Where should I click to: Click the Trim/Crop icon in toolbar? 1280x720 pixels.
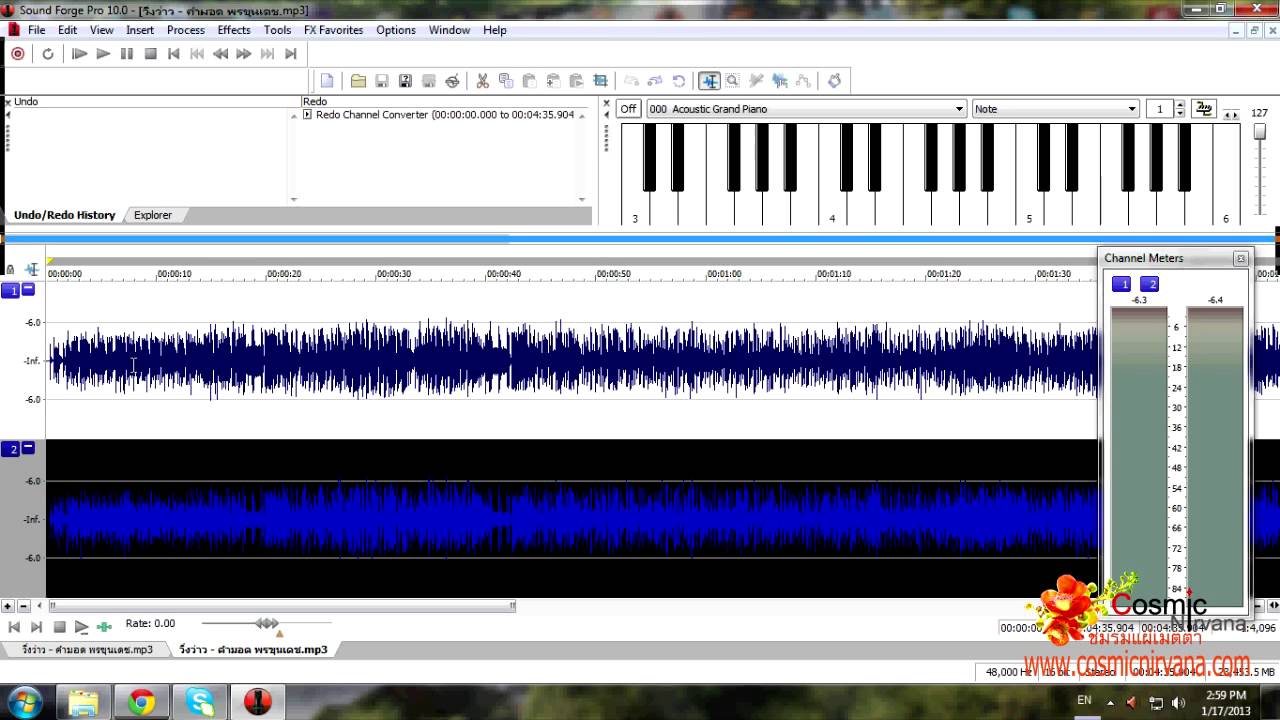(x=600, y=81)
